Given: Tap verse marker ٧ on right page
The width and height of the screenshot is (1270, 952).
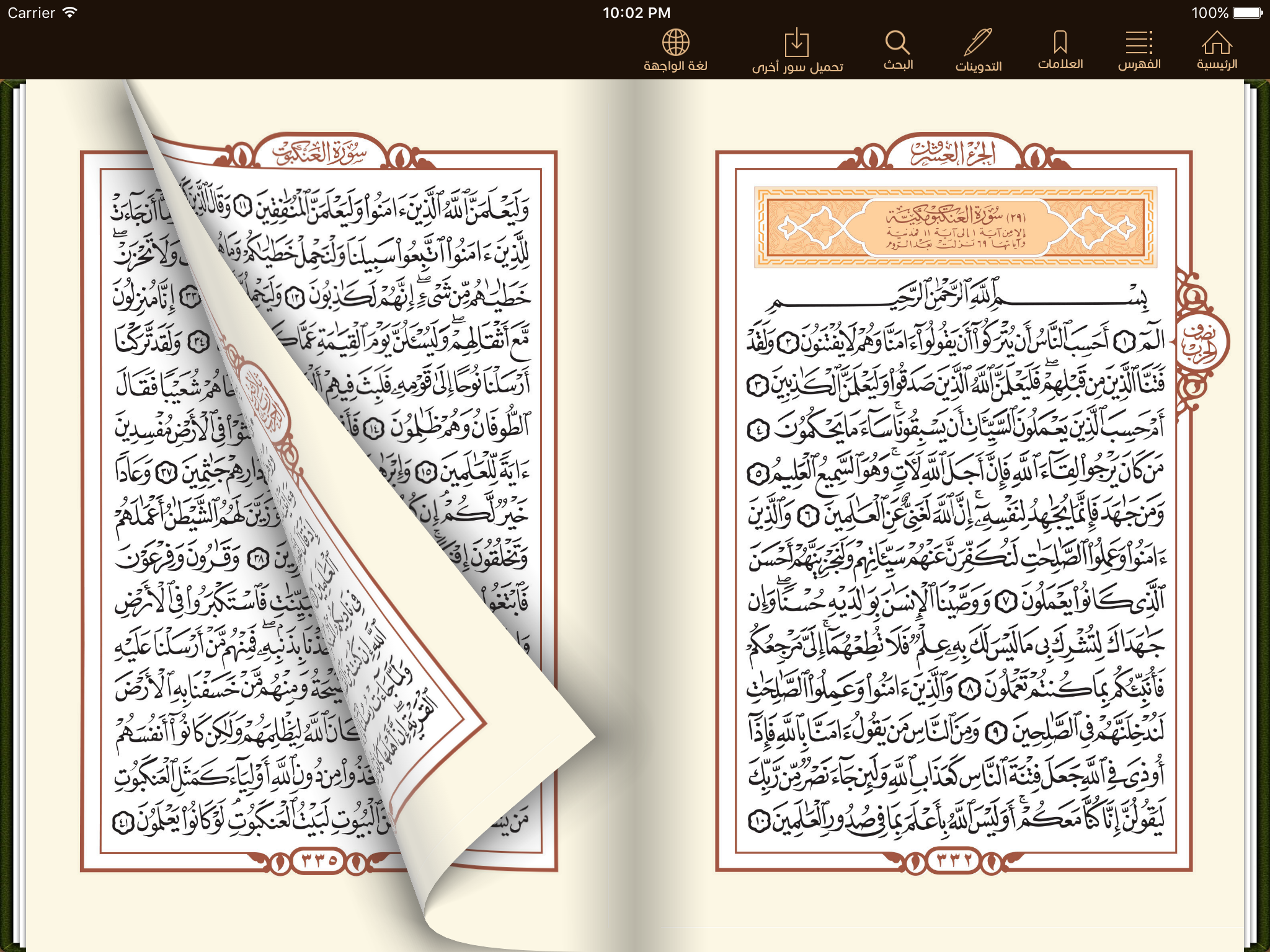Looking at the screenshot, I should [x=1005, y=600].
